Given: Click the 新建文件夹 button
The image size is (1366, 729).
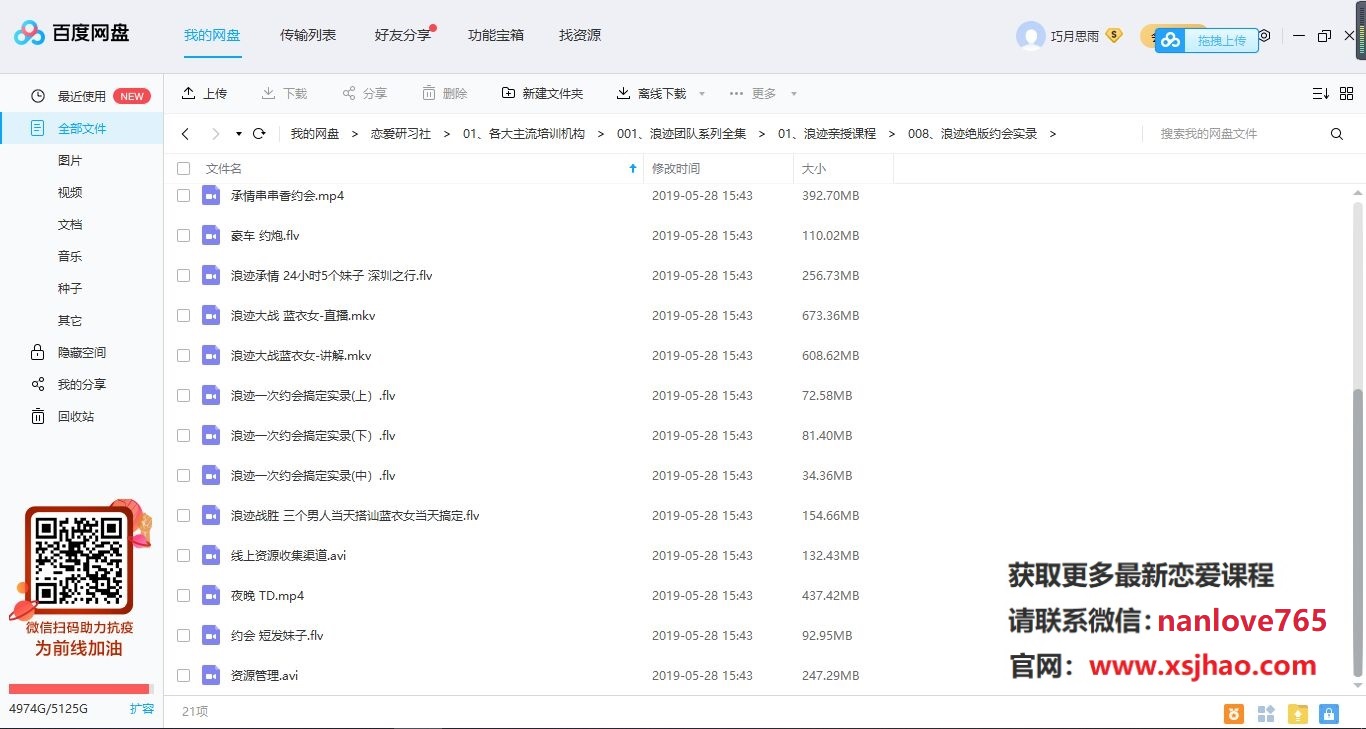Looking at the screenshot, I should (x=542, y=93).
